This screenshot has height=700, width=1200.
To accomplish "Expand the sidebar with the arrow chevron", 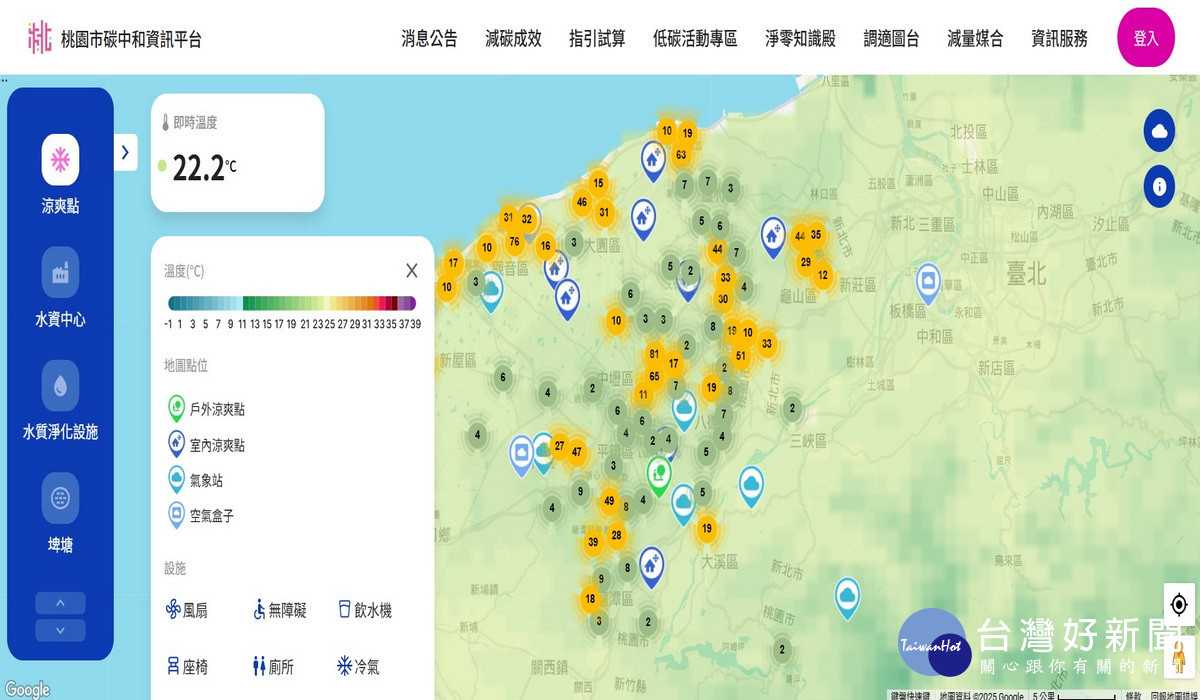I will (x=124, y=153).
